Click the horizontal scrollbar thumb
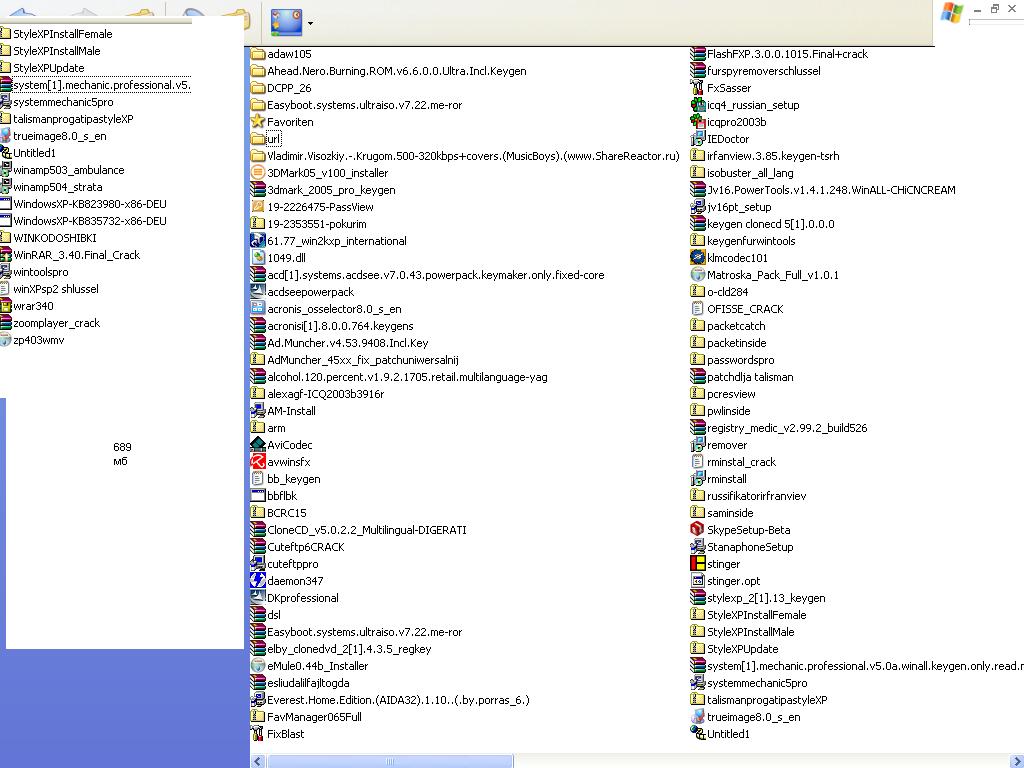The width and height of the screenshot is (1024, 768). pos(390,761)
